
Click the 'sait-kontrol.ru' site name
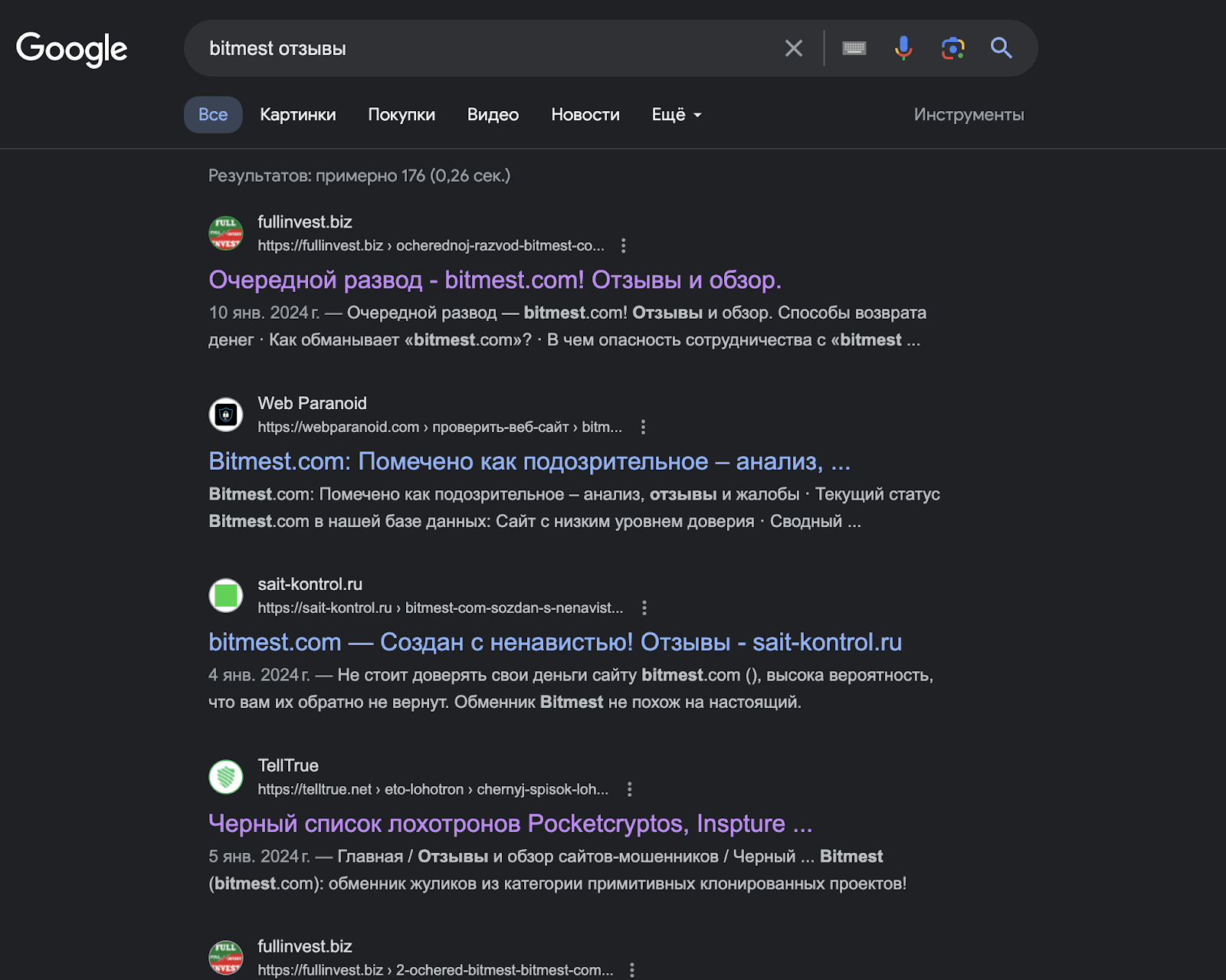(x=310, y=584)
